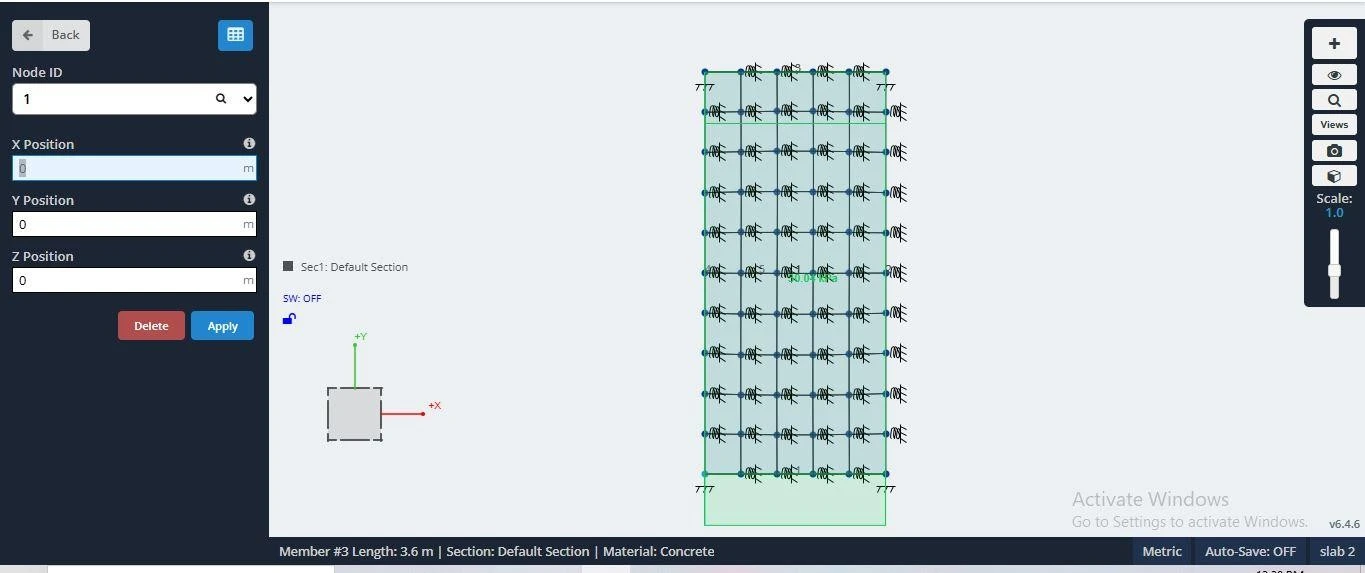The height and width of the screenshot is (573, 1365).
Task: Click the Z Position info icon
Action: pos(249,256)
